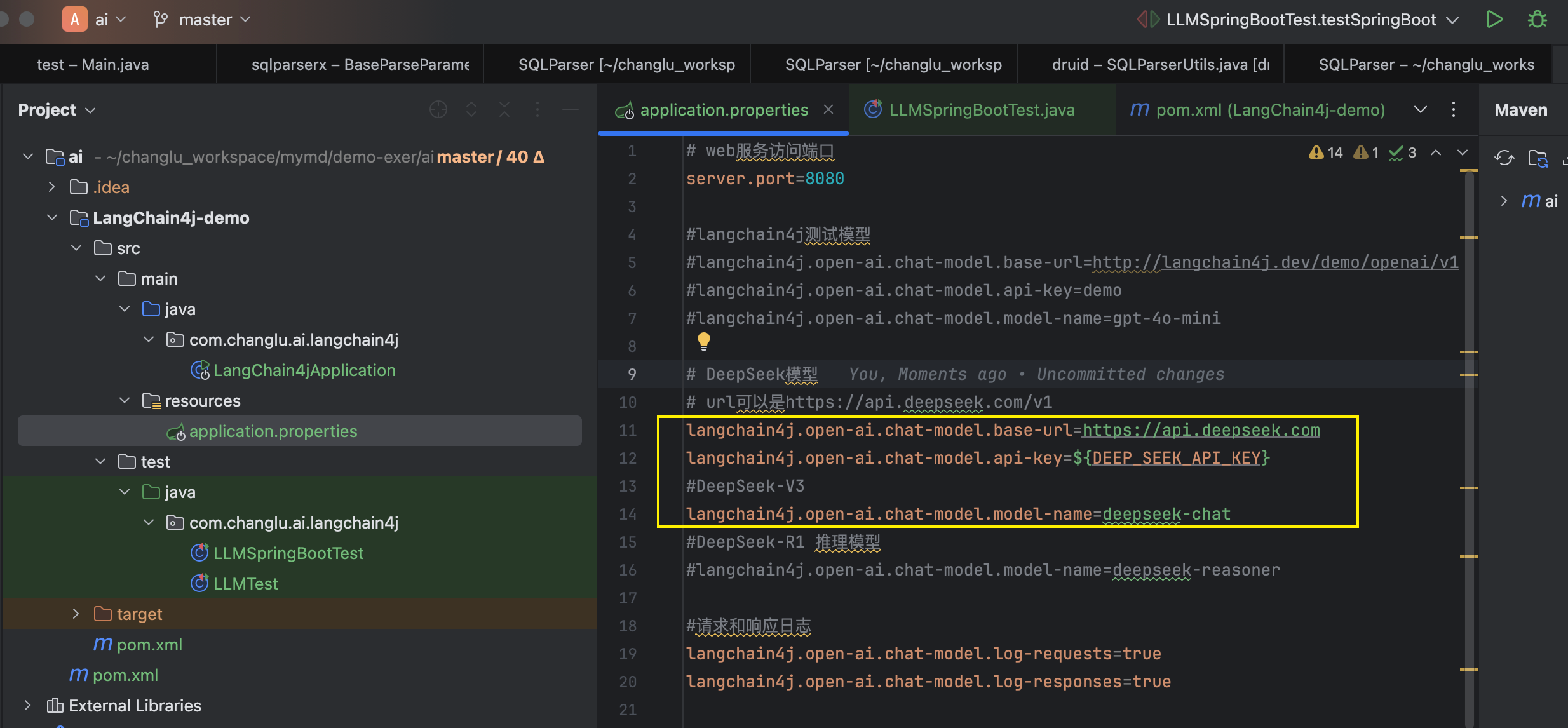1568x728 pixels.
Task: Open the master branch dropdown
Action: click(202, 20)
